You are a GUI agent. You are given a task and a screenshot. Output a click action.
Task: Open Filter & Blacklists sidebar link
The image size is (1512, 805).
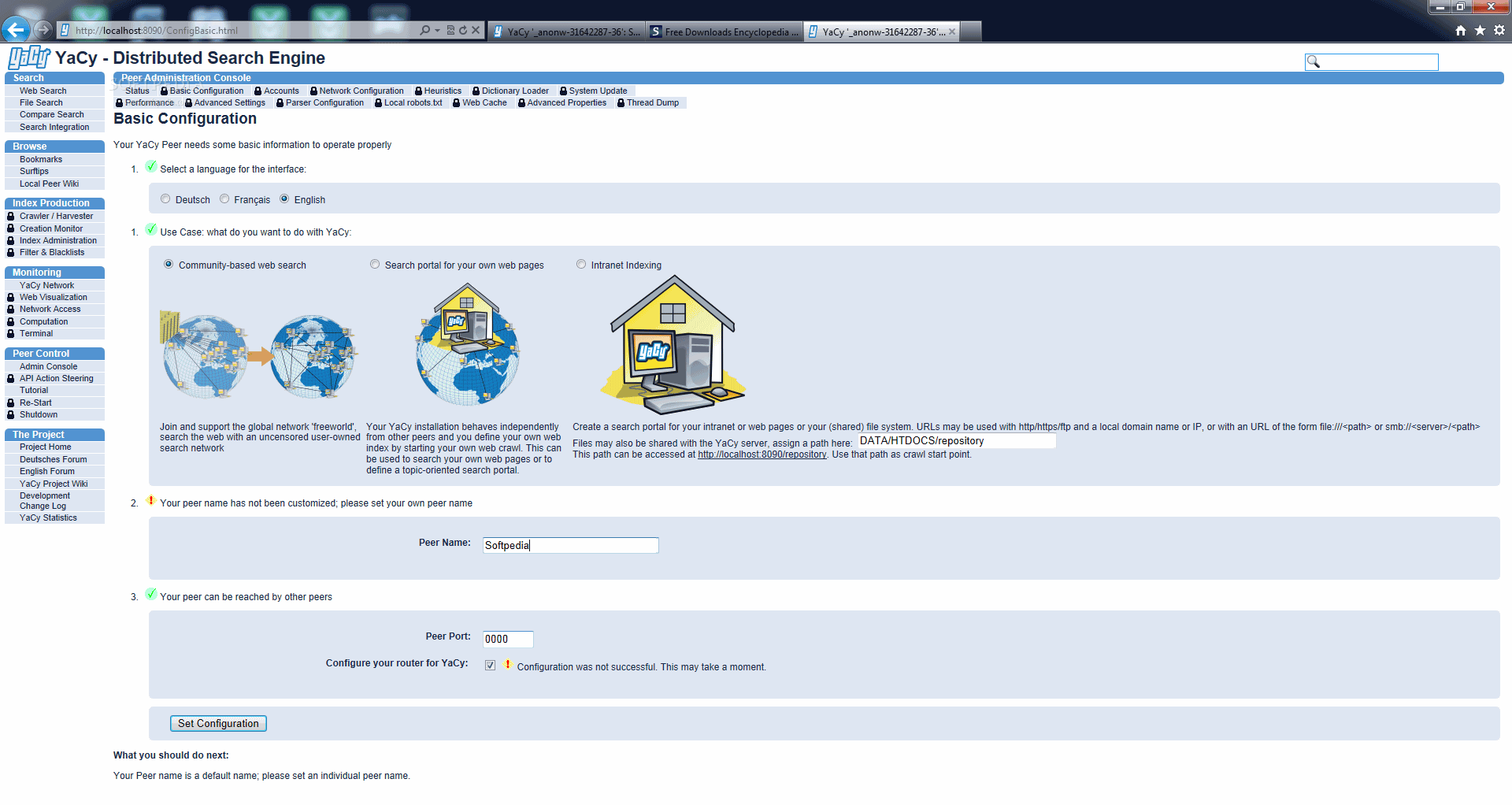(x=52, y=252)
